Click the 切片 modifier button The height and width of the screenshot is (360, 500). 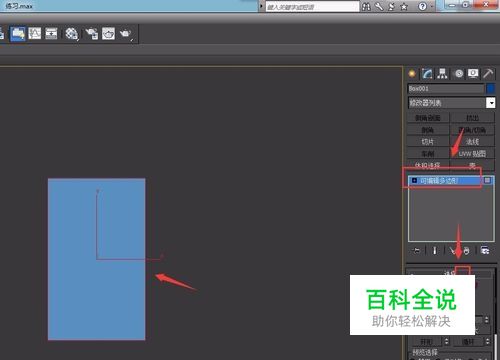coord(428,142)
